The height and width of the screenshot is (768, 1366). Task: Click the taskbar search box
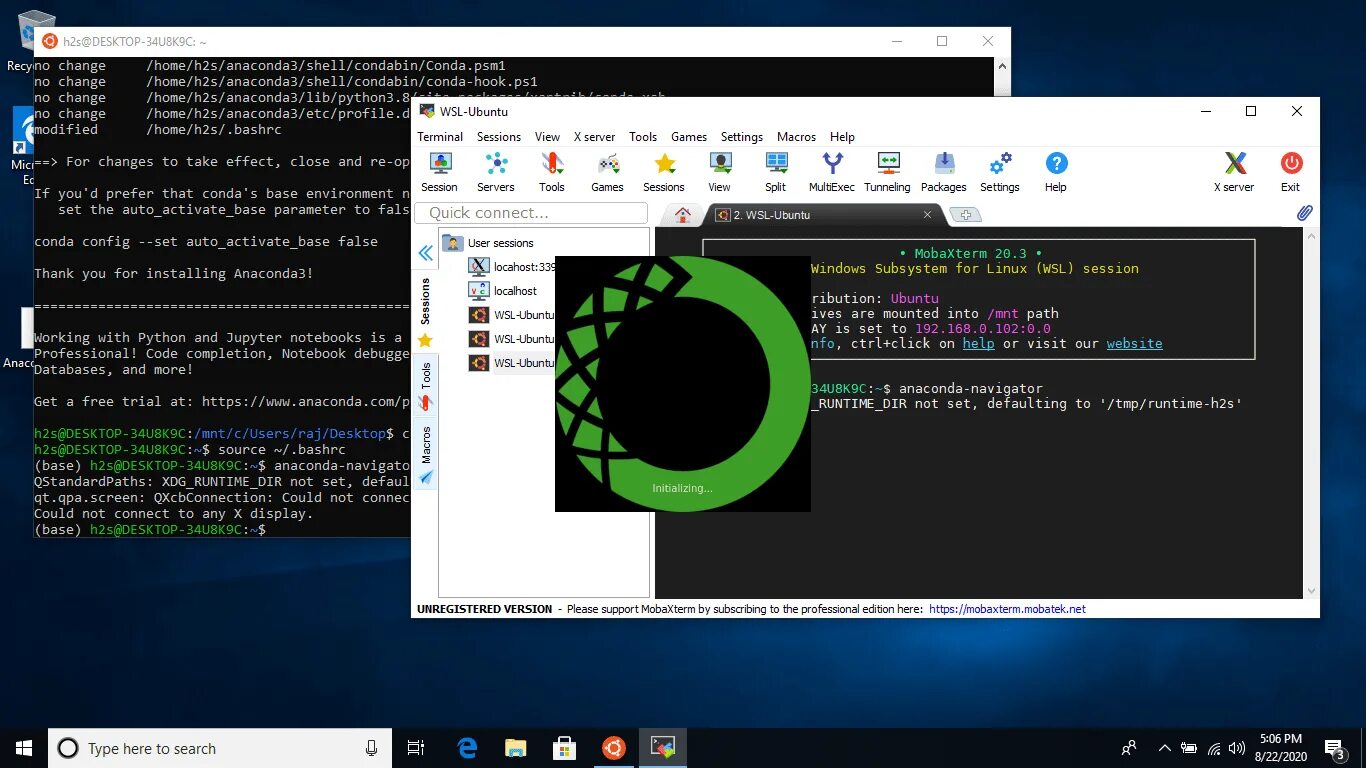point(220,748)
